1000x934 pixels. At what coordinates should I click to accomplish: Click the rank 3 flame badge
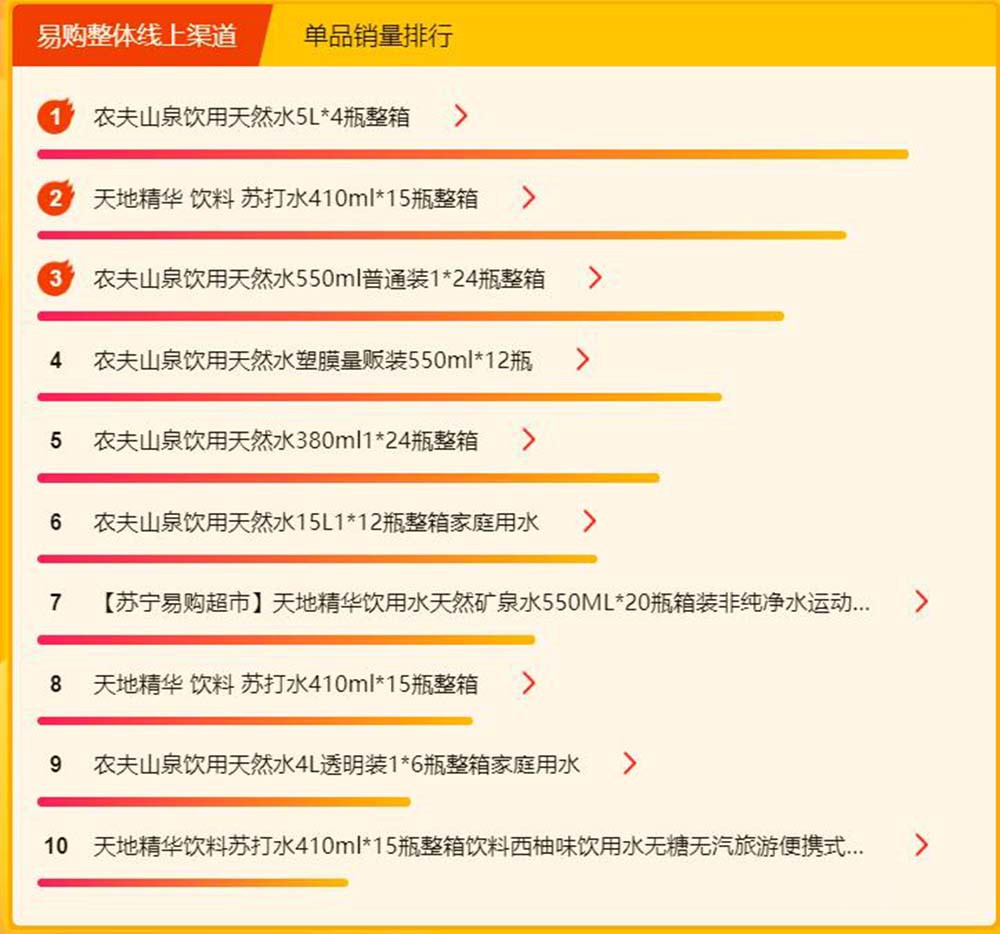pyautogui.click(x=55, y=278)
